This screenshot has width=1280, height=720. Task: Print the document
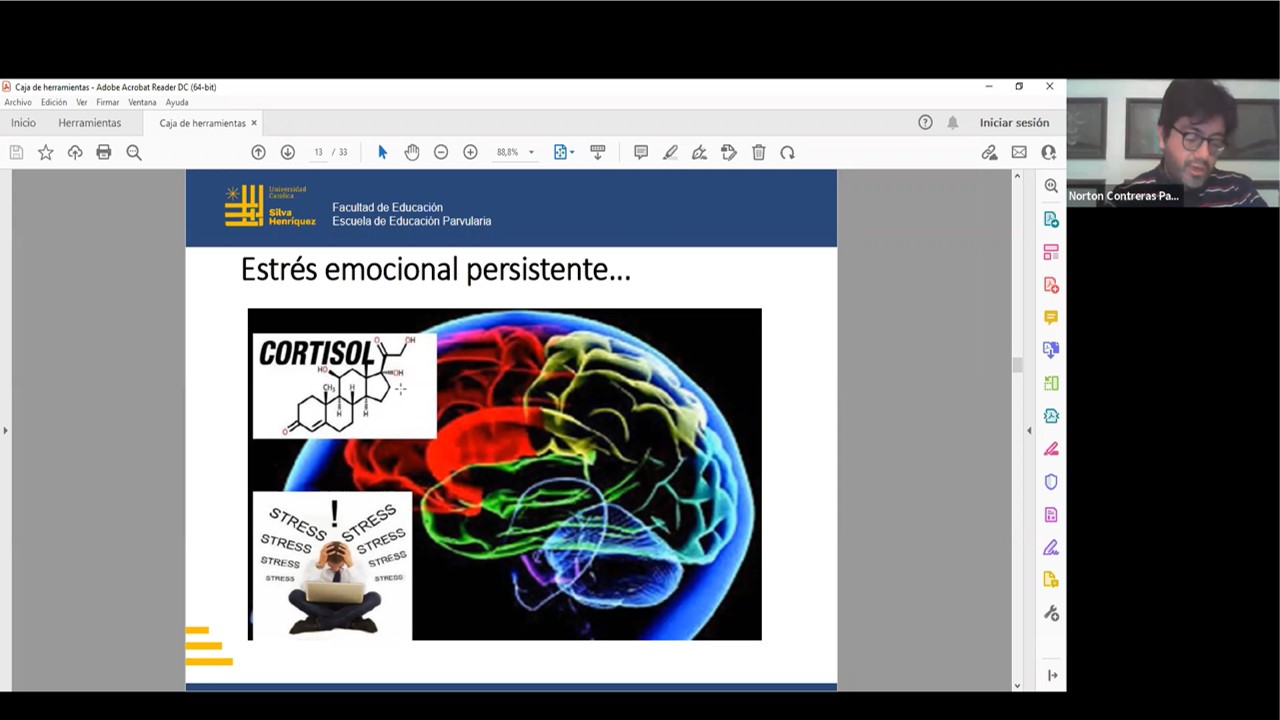click(x=104, y=152)
